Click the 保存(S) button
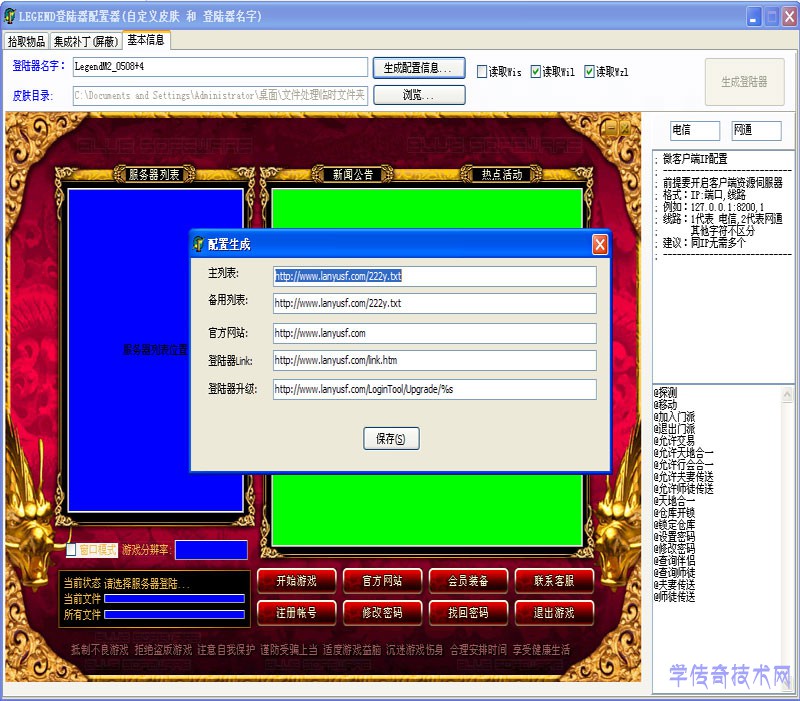Viewport: 800px width, 701px height. (x=391, y=439)
